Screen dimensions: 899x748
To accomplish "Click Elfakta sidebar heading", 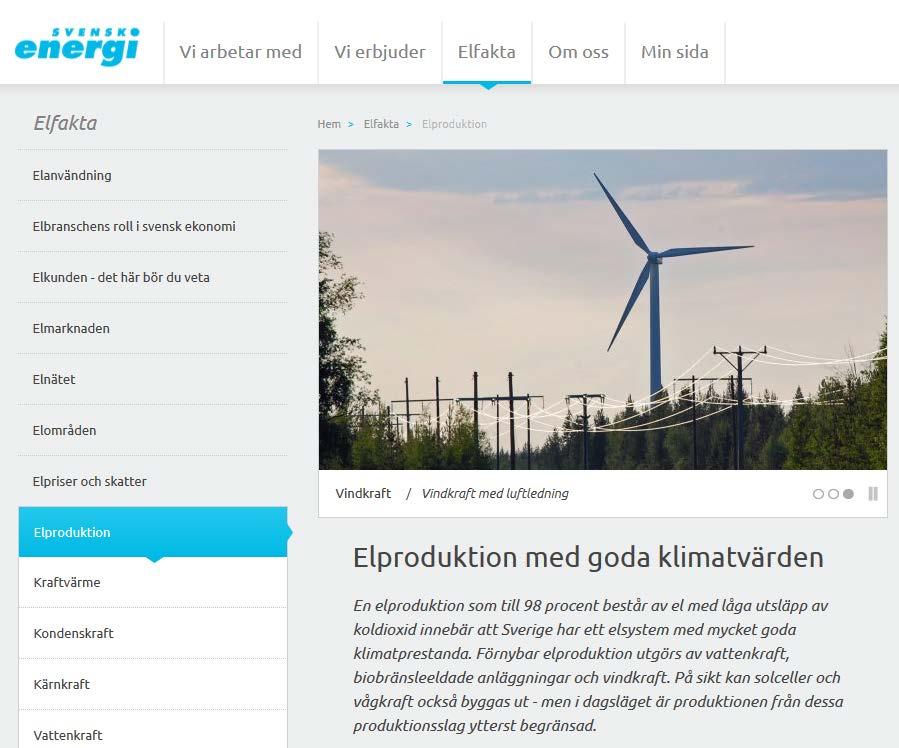I will click(65, 123).
